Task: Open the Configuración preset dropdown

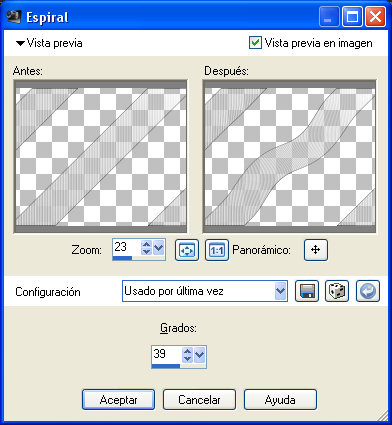Action: [x=280, y=291]
